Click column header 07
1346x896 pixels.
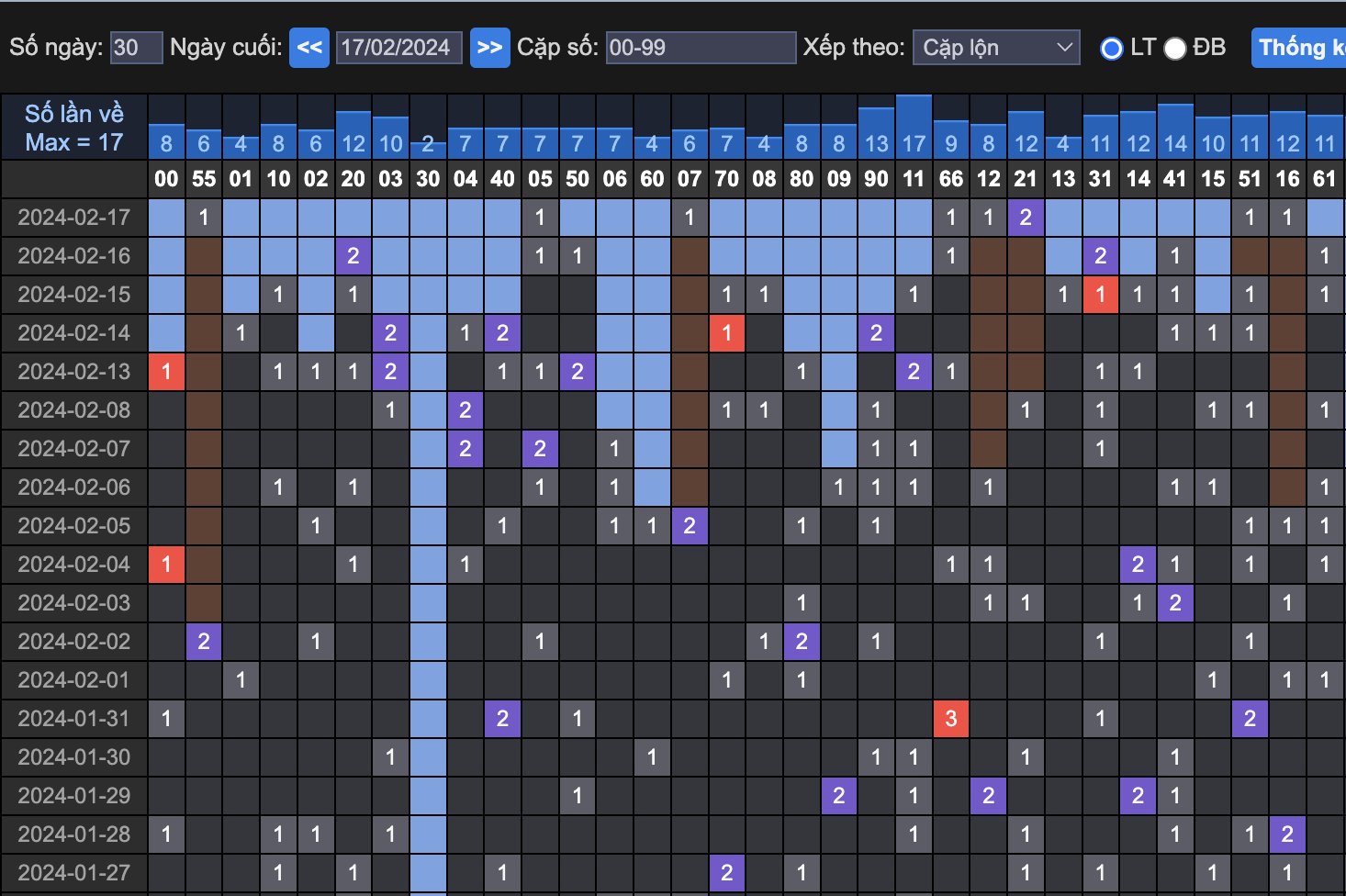[690, 179]
